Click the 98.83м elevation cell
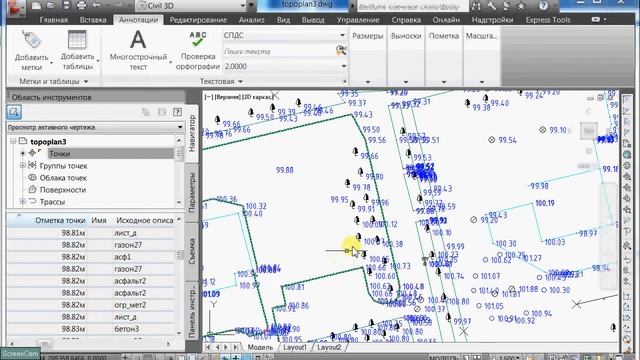 pos(73,329)
